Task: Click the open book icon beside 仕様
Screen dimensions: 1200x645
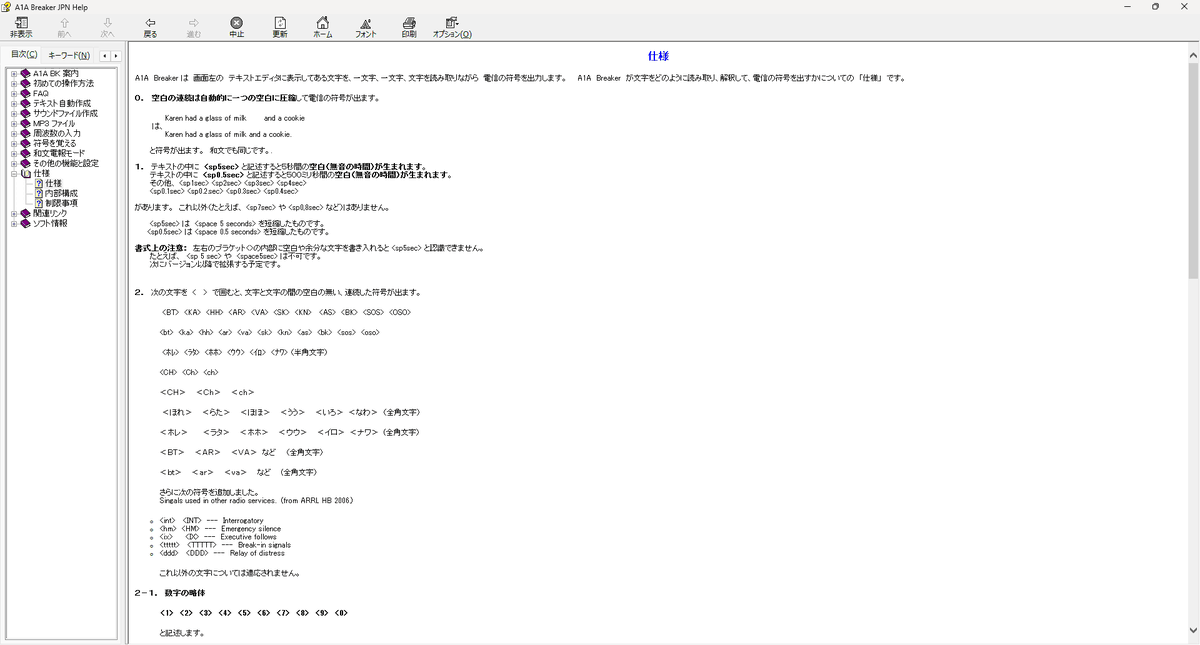Action: [x=25, y=173]
